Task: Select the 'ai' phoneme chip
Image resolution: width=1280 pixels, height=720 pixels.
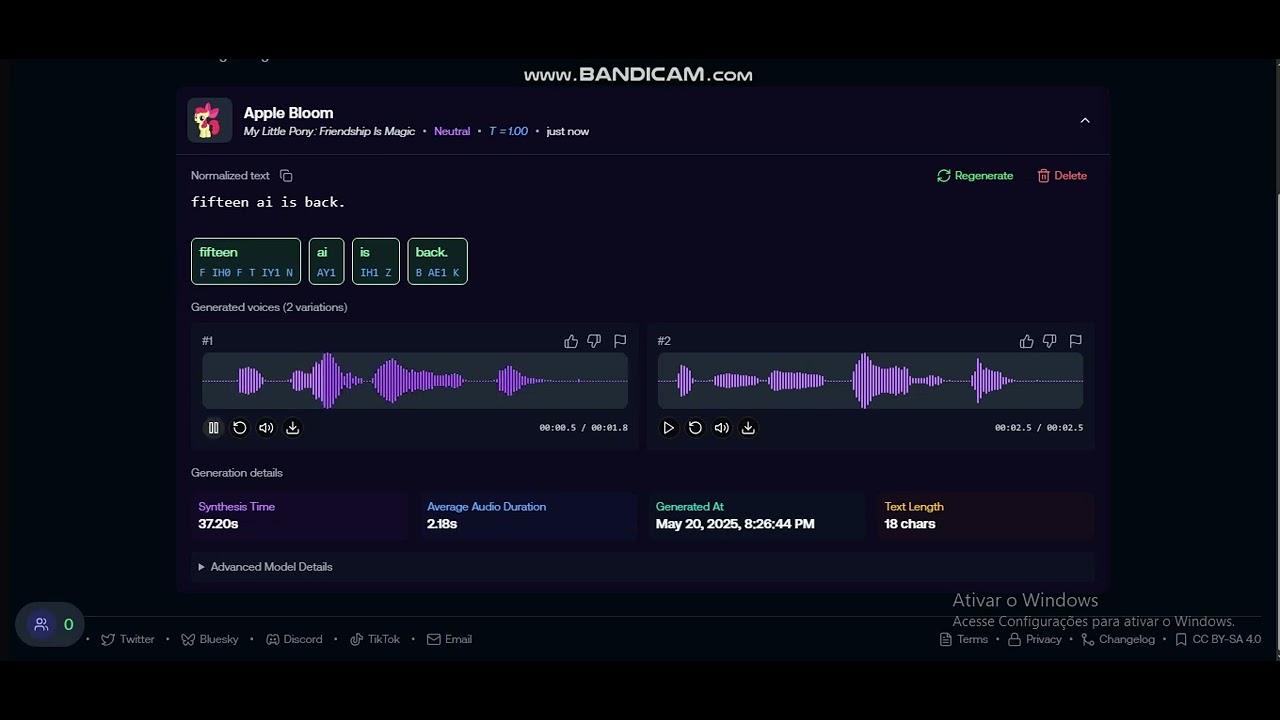Action: (326, 261)
